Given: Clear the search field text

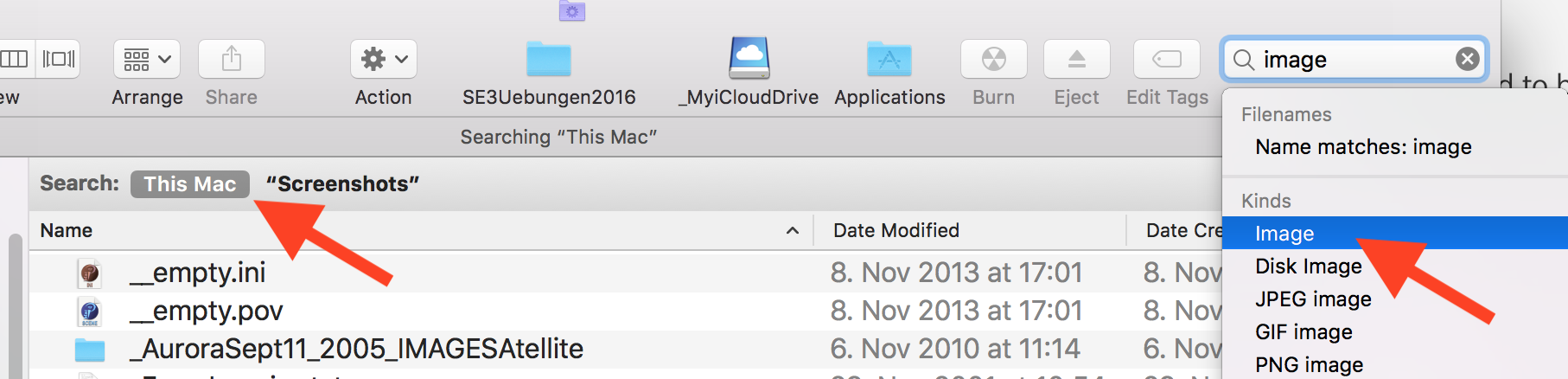Looking at the screenshot, I should pos(1467,59).
